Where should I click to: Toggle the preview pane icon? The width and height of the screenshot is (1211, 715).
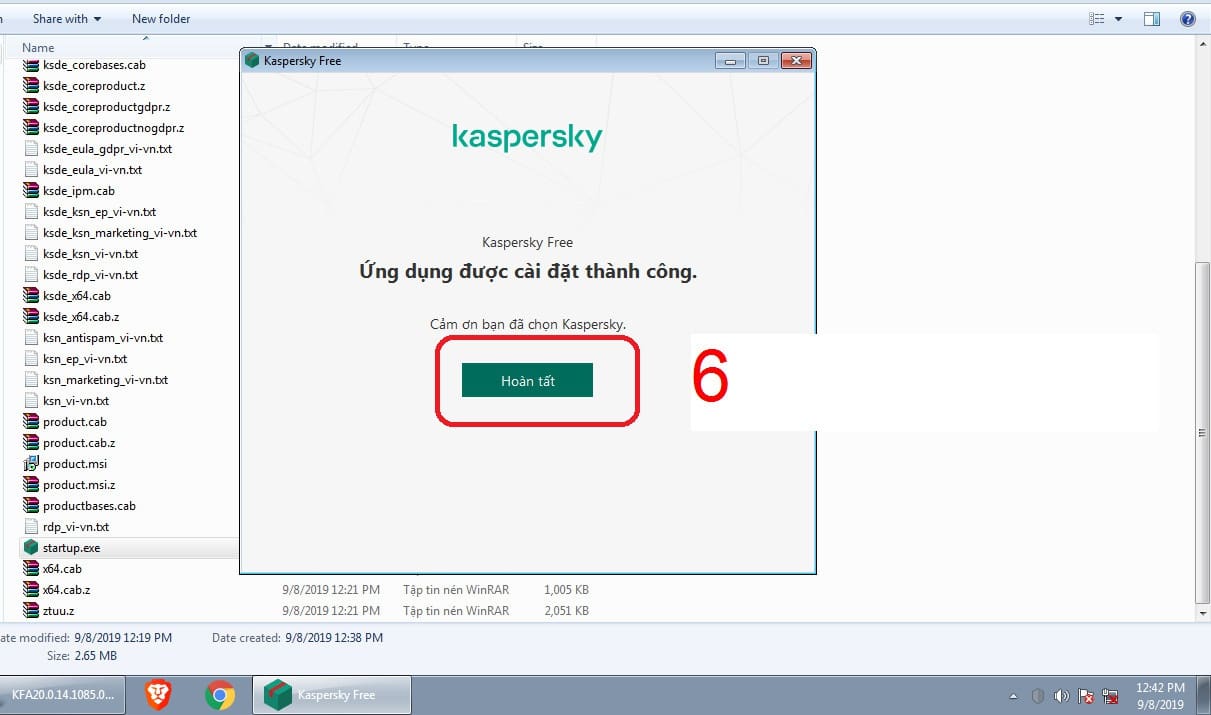click(x=1151, y=19)
